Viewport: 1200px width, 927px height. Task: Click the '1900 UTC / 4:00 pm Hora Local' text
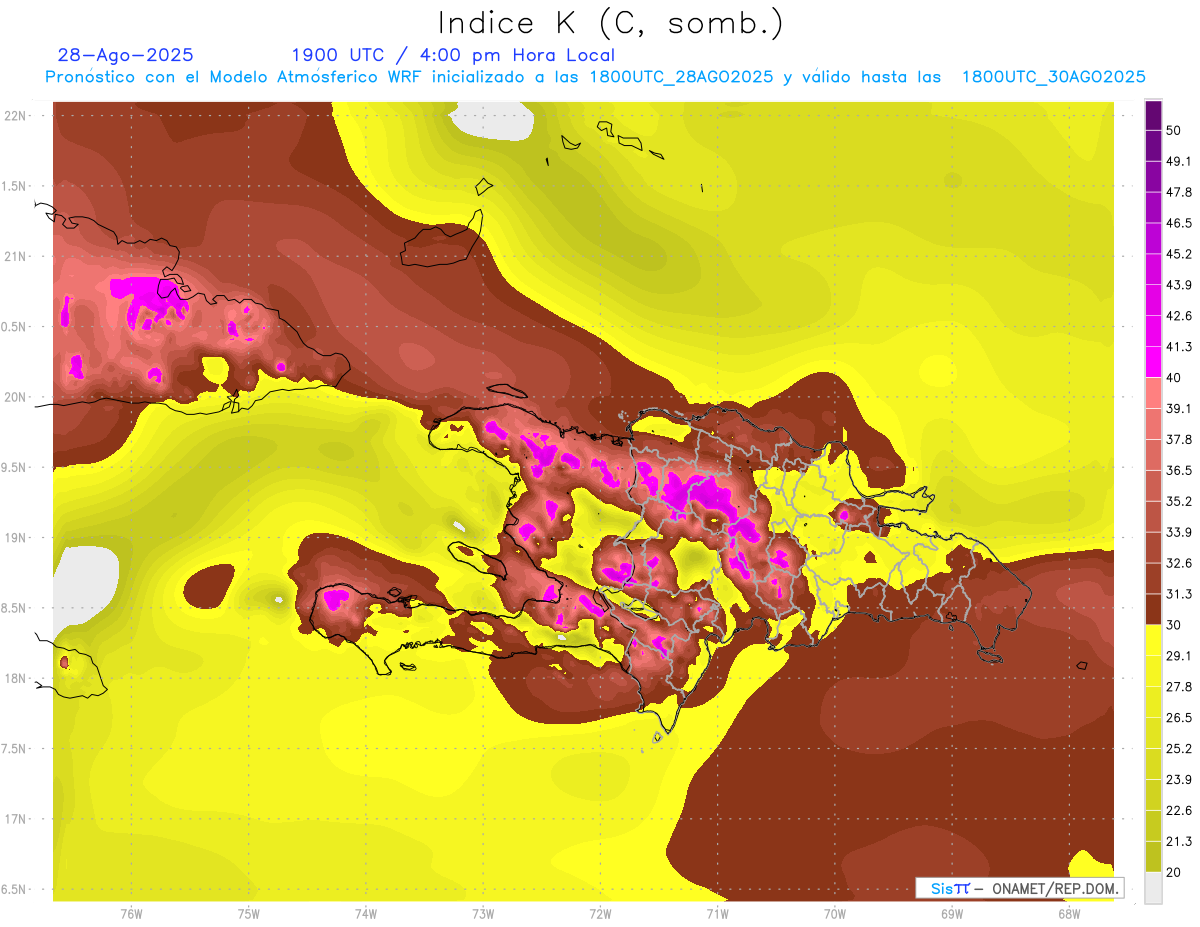(453, 55)
